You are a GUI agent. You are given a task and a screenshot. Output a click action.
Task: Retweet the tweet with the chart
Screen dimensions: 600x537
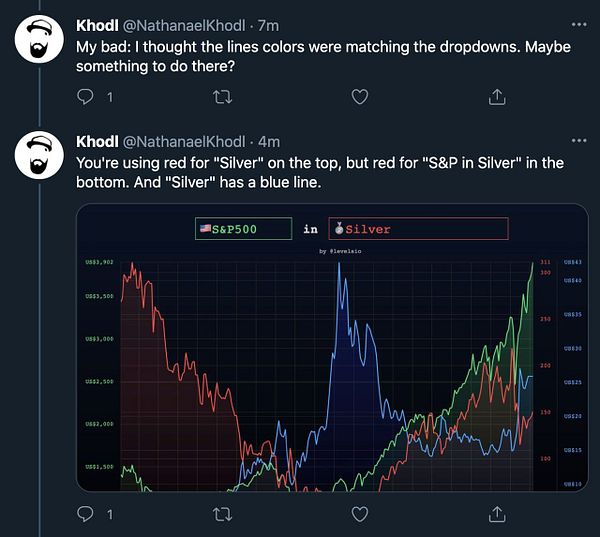click(224, 514)
